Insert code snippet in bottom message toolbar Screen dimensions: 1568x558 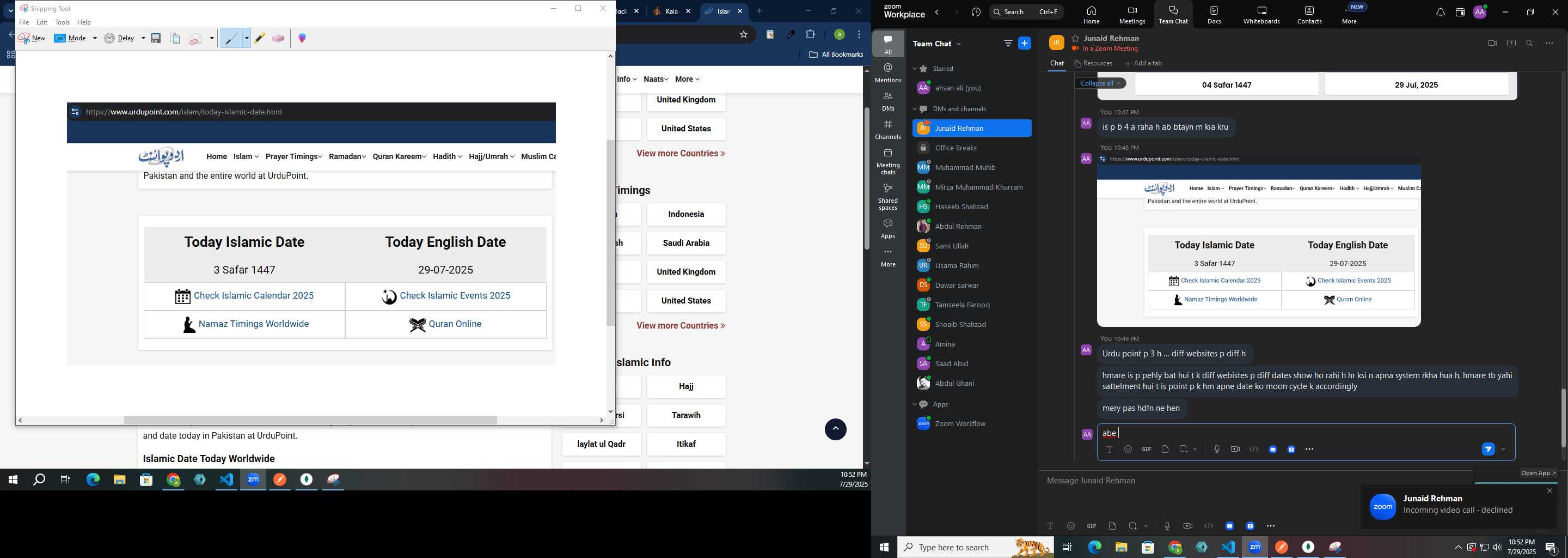pos(1208,526)
